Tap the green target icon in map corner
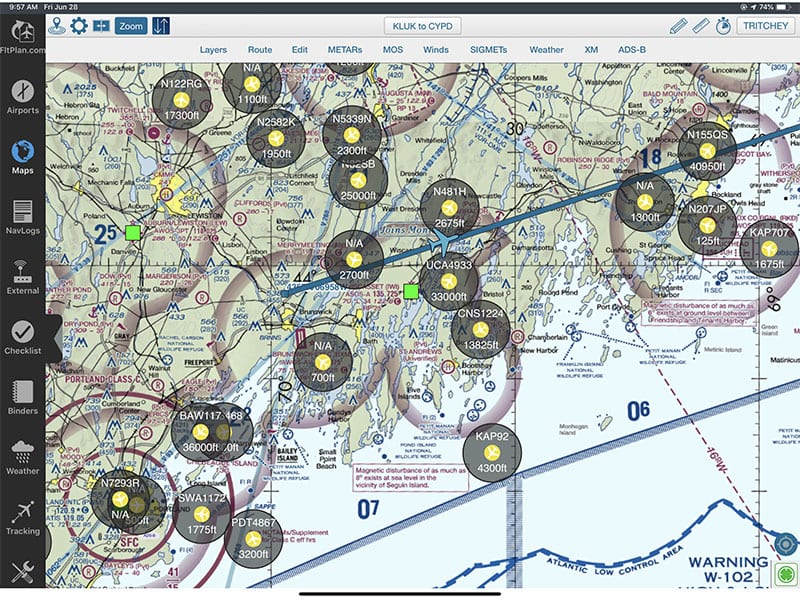Image resolution: width=800 pixels, height=600 pixels. 786,575
